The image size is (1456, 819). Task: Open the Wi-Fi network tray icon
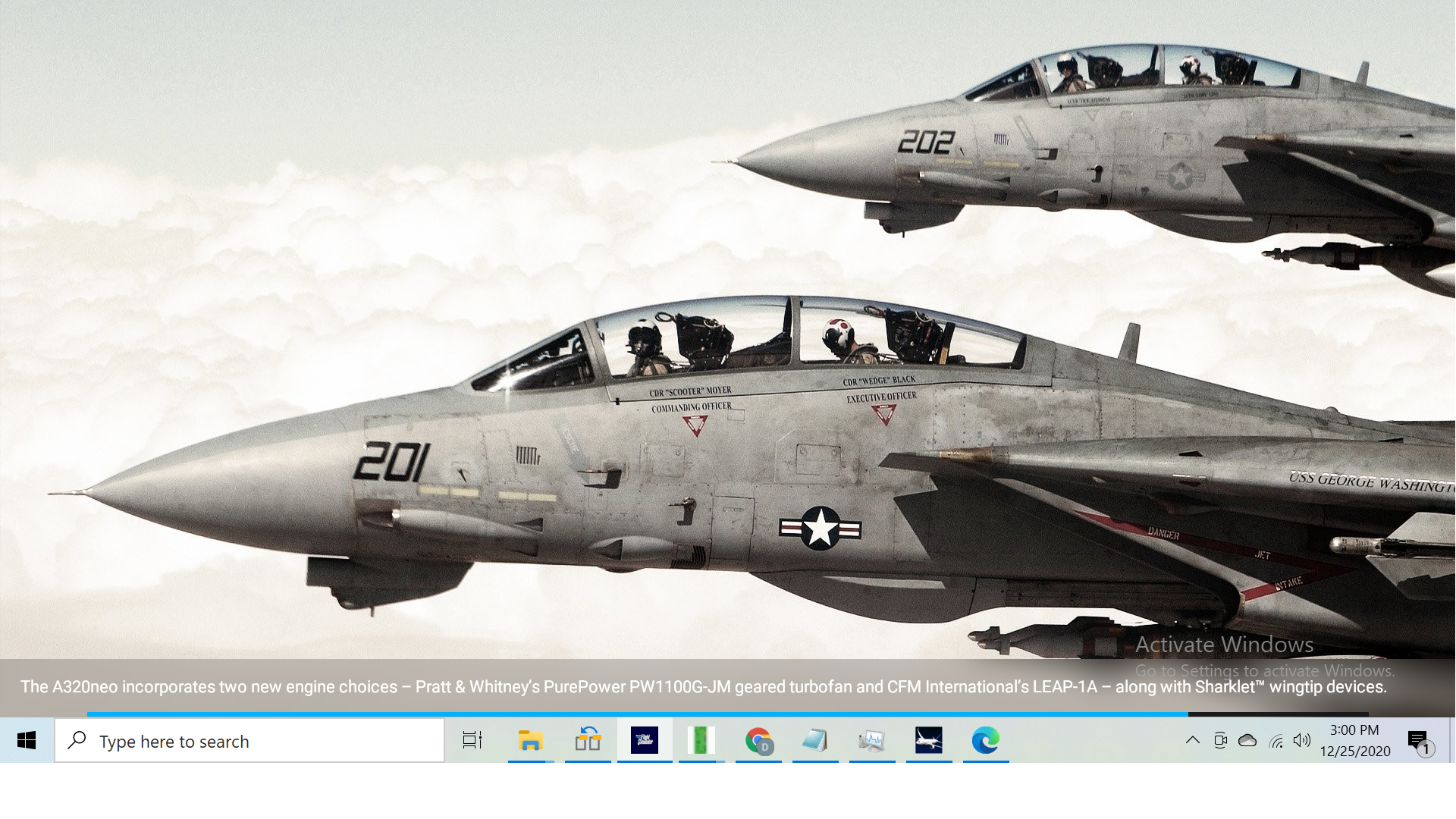pos(1276,741)
